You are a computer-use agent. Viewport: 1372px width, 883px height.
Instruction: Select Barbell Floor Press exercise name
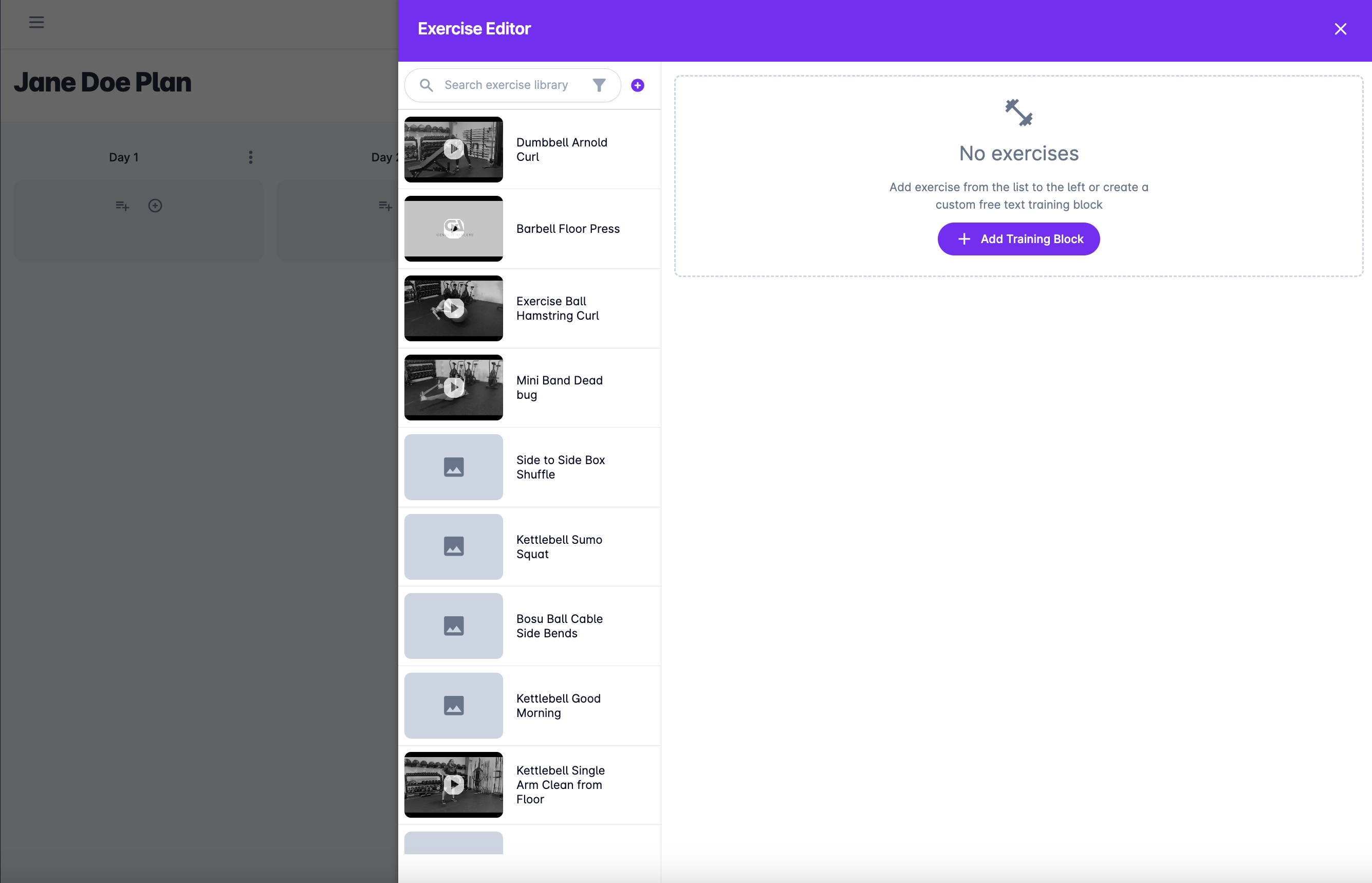click(x=568, y=229)
